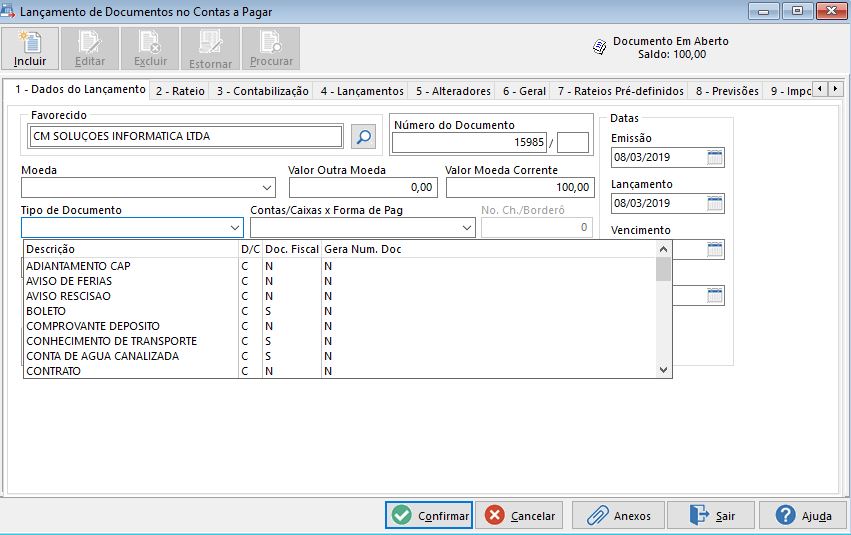Viewport: 851px width, 535px height.
Task: Click the Estornar toolbar button
Action: pyautogui.click(x=210, y=49)
